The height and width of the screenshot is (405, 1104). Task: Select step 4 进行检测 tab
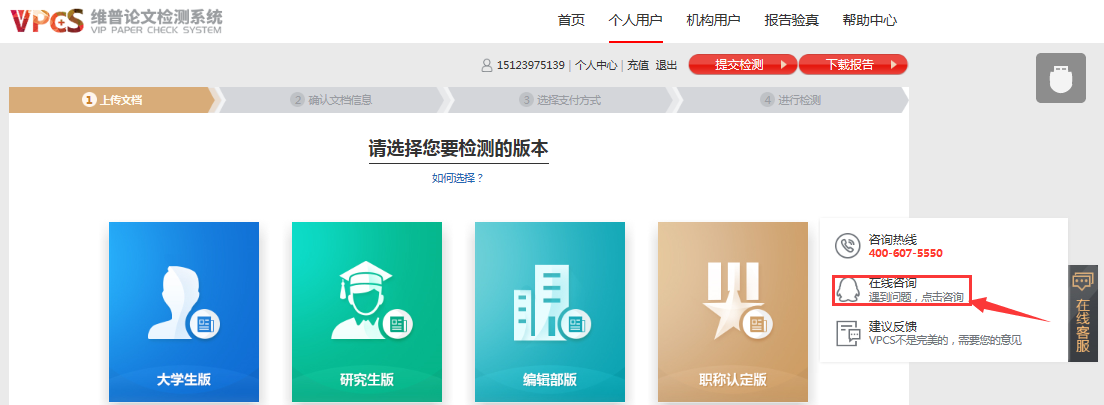pos(791,100)
